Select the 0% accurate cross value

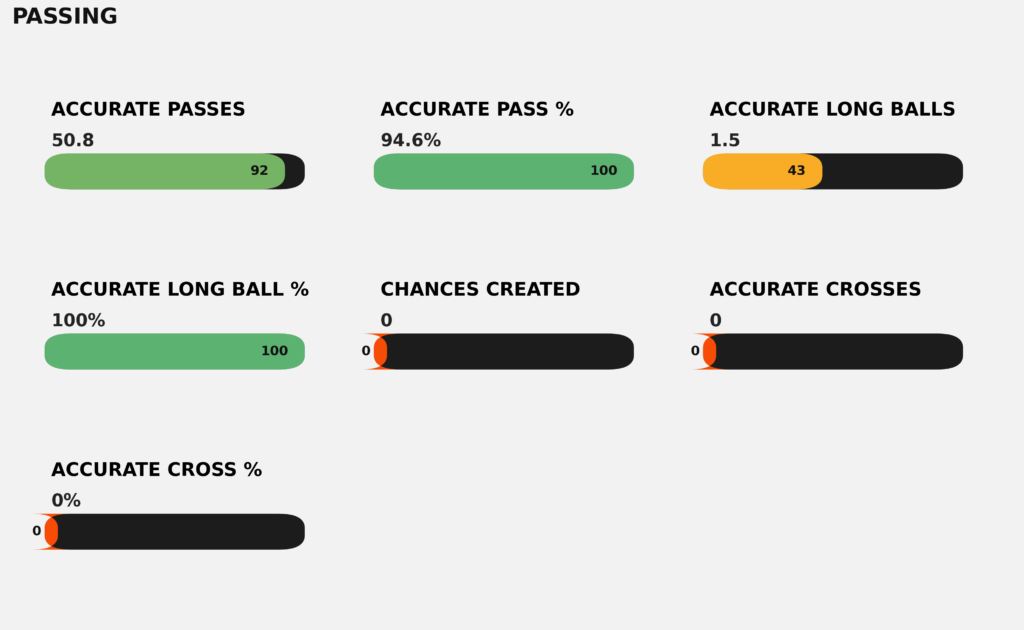(66, 501)
